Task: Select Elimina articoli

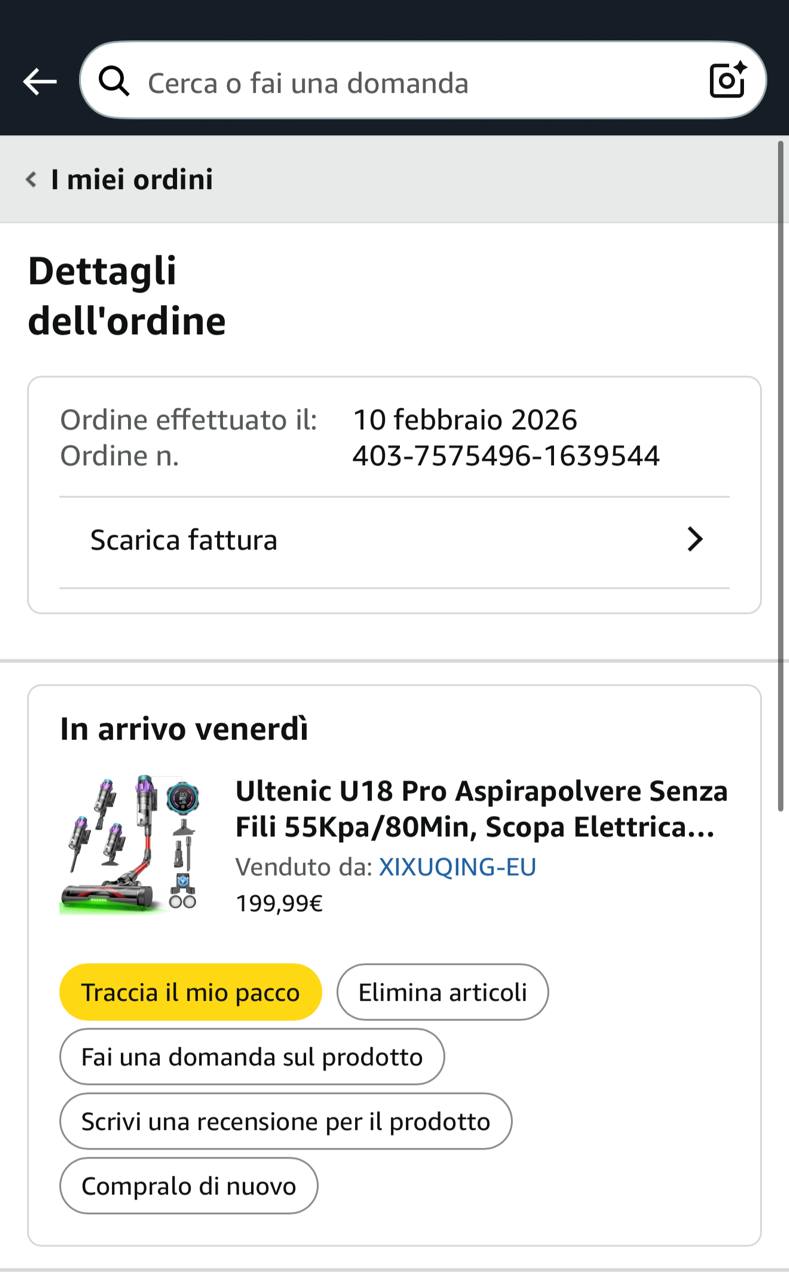Action: [442, 992]
